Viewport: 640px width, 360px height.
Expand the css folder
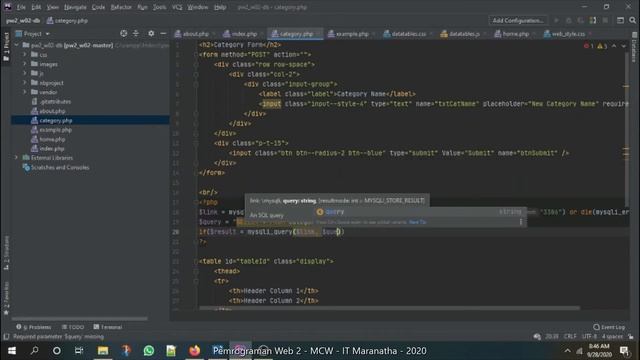(x=25, y=55)
